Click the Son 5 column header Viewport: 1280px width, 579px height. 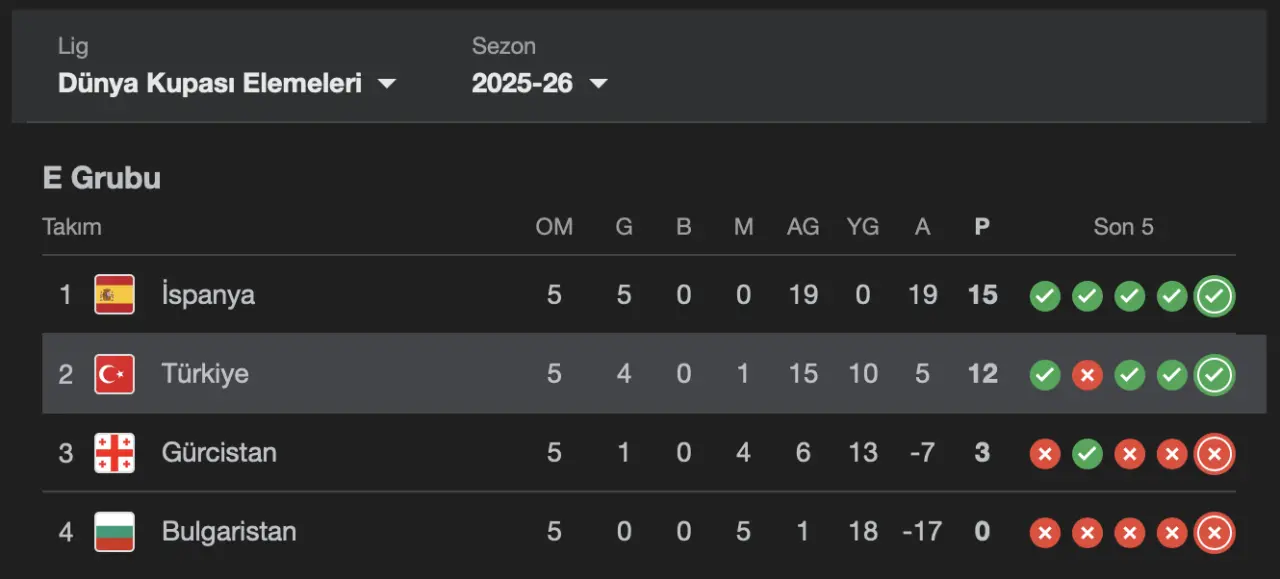[x=1123, y=227]
